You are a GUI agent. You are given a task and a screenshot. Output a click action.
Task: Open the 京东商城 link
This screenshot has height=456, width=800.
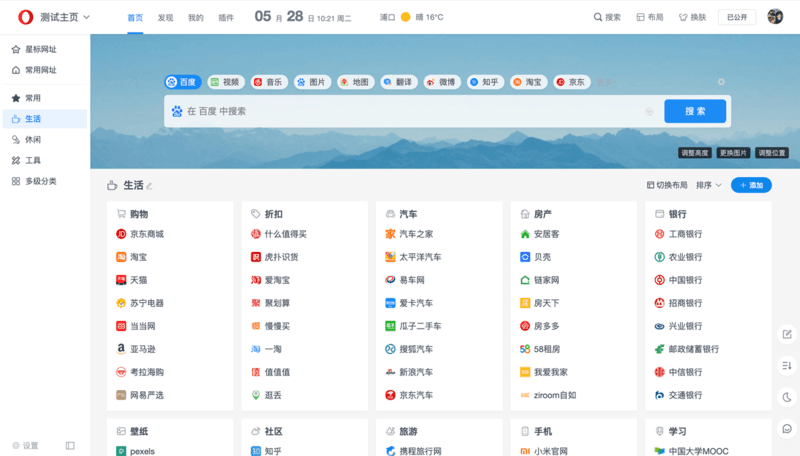click(140, 234)
